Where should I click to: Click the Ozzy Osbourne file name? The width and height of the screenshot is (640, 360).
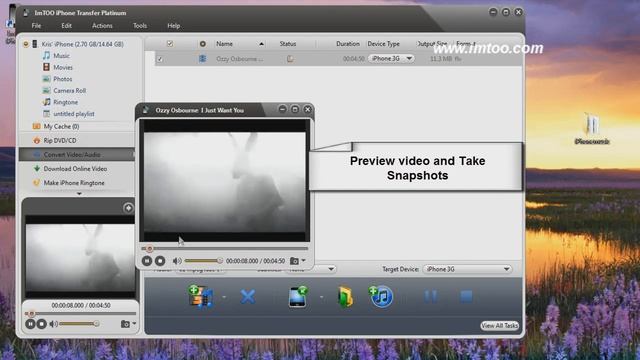pos(240,59)
